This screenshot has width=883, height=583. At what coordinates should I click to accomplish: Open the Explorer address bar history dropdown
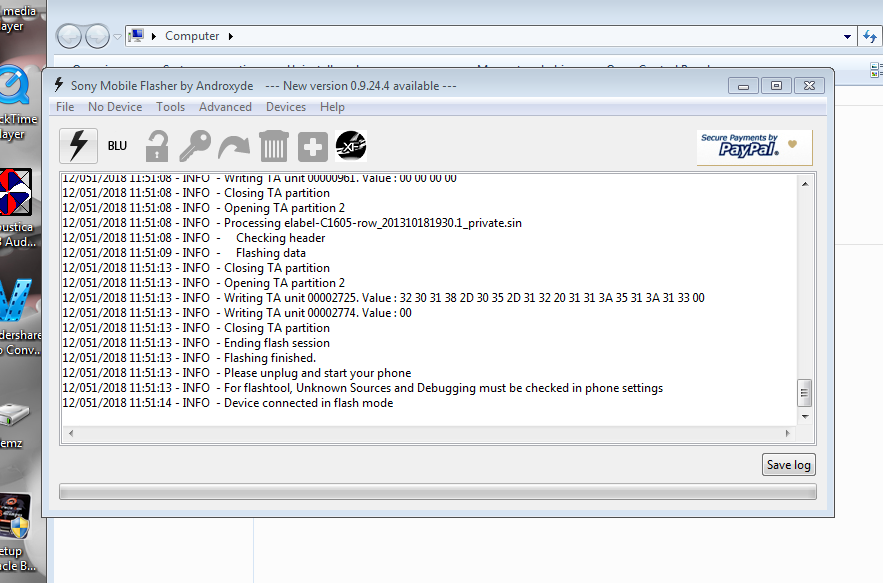(x=847, y=37)
